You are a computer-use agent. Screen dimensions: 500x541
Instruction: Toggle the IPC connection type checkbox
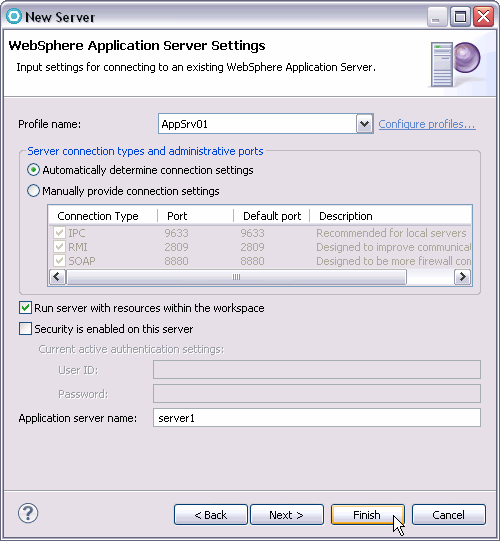[59, 233]
